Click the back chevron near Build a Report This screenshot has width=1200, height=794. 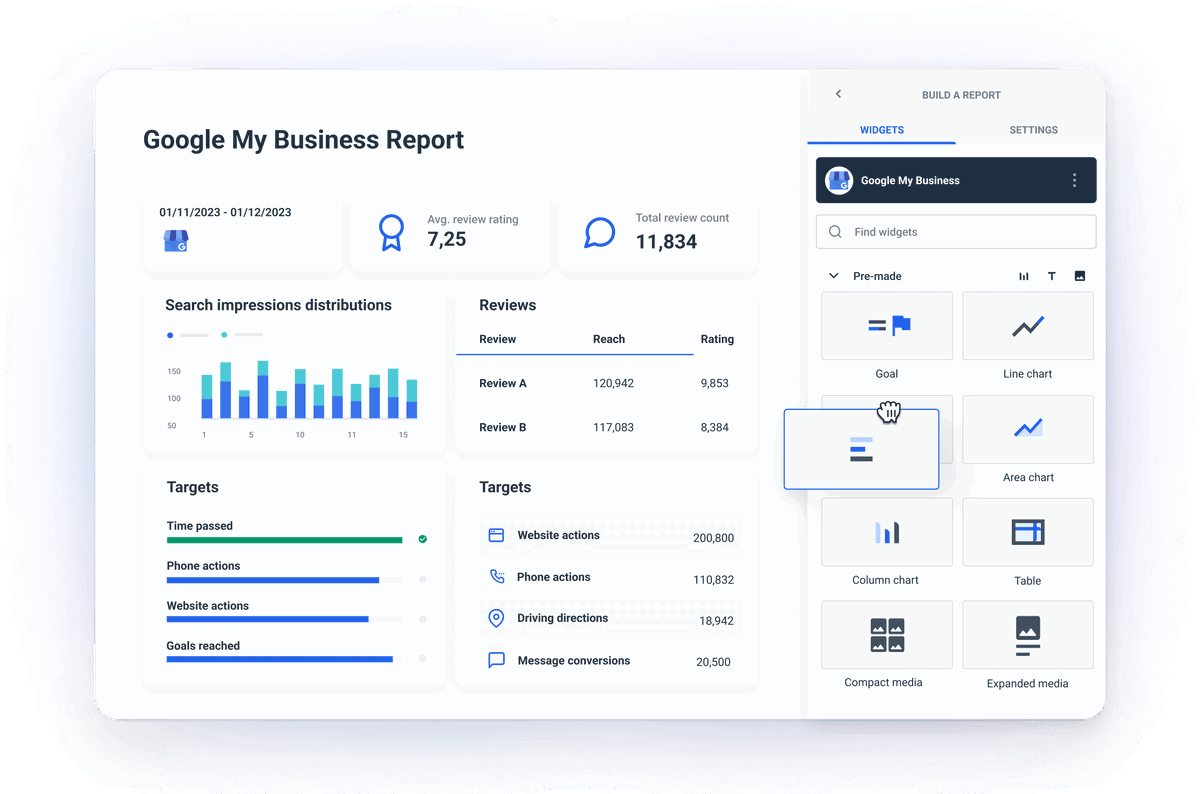coord(838,94)
